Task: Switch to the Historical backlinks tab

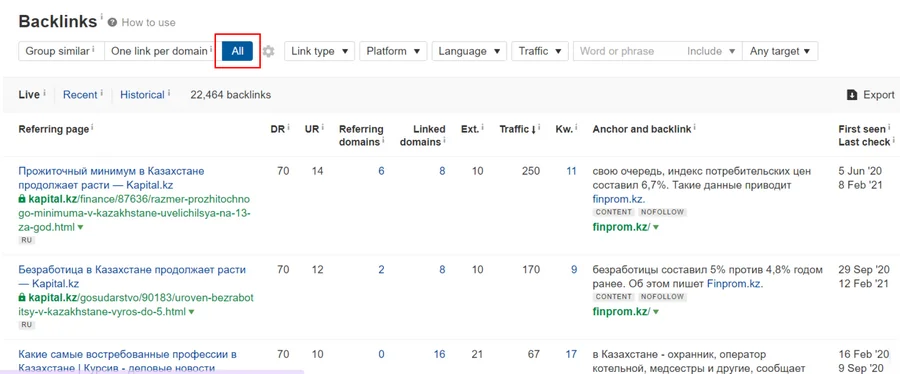Action: coord(142,95)
